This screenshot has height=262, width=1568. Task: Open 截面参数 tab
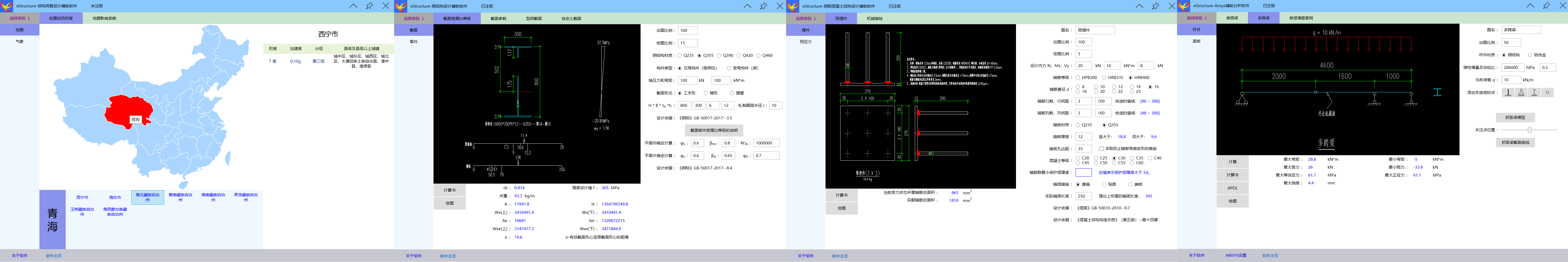tap(498, 18)
